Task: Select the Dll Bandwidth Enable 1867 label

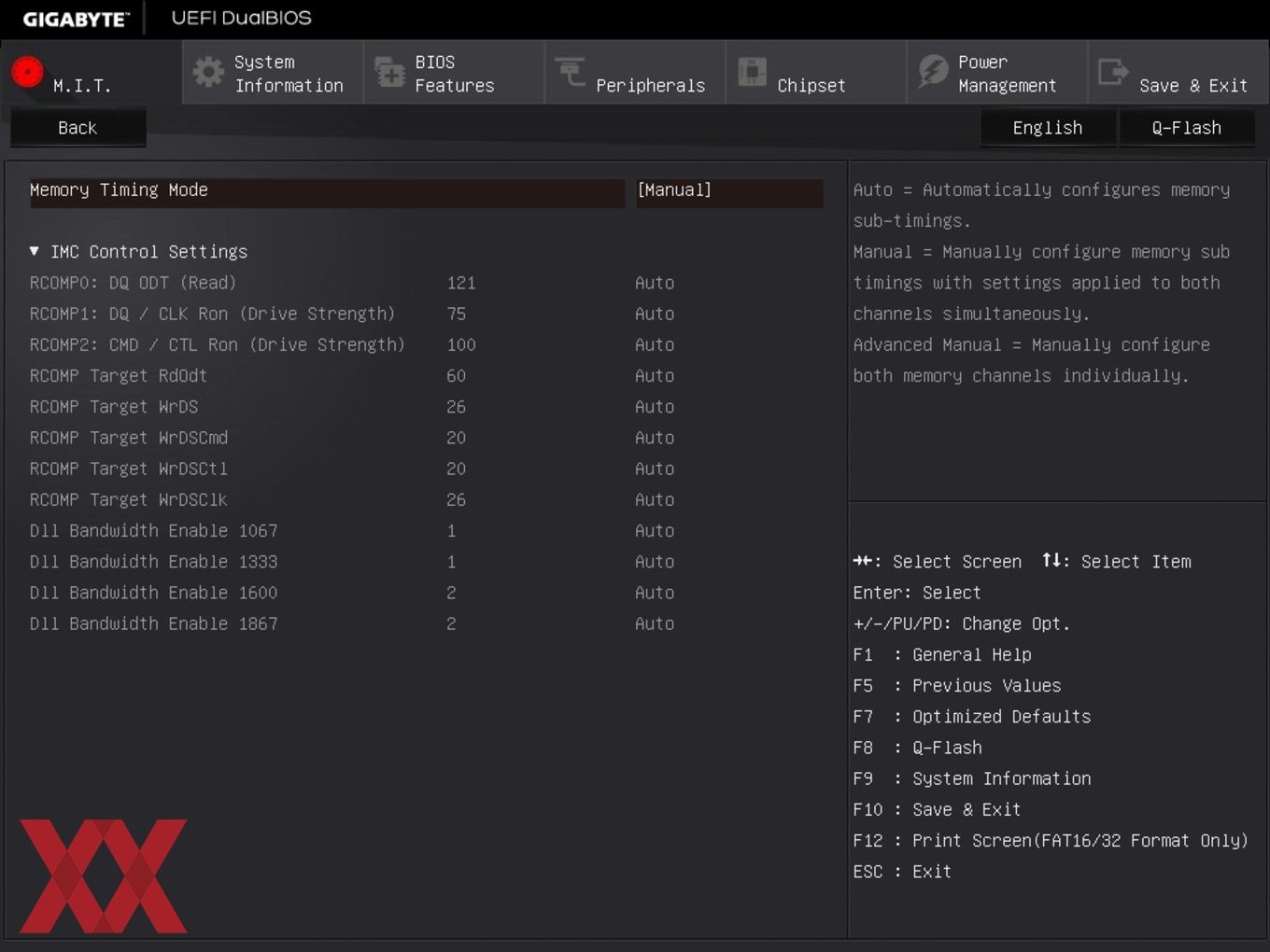Action: tap(153, 623)
